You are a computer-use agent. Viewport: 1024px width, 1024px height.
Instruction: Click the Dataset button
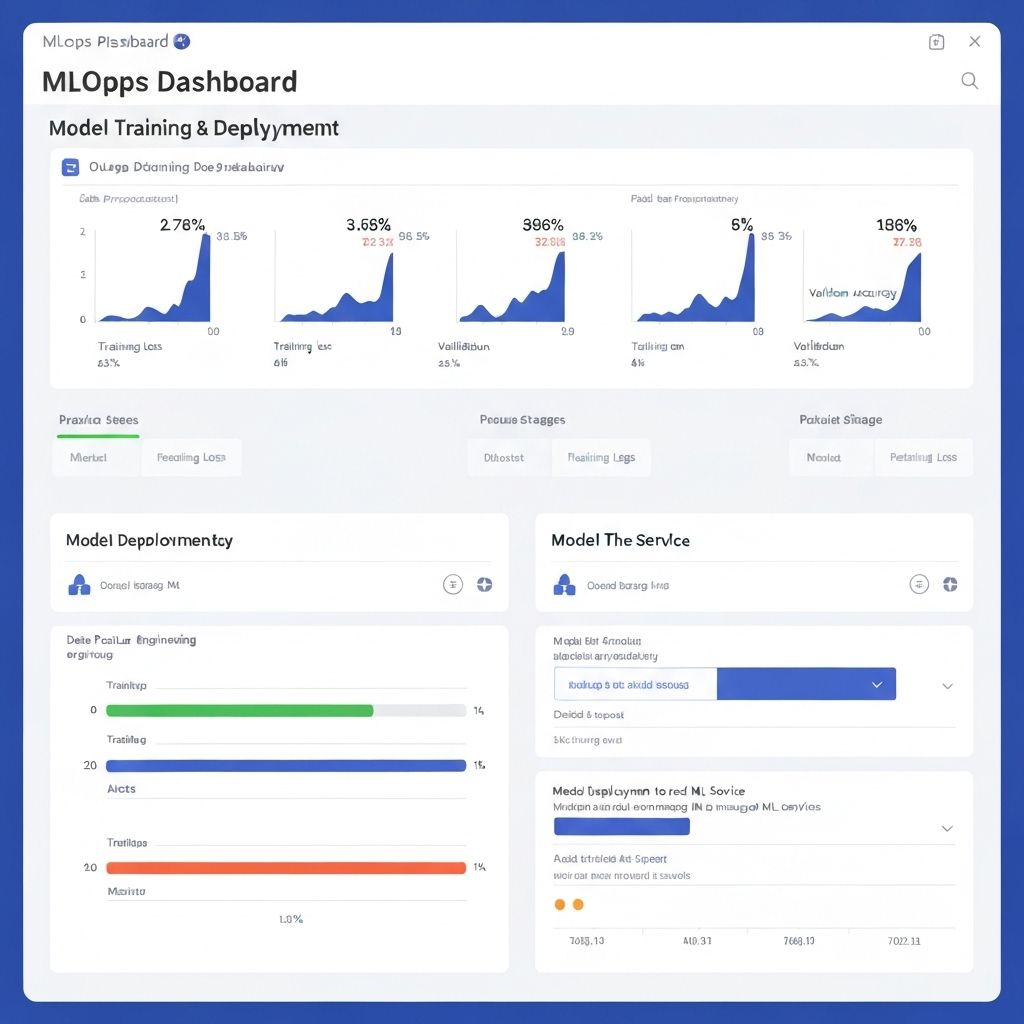[504, 457]
